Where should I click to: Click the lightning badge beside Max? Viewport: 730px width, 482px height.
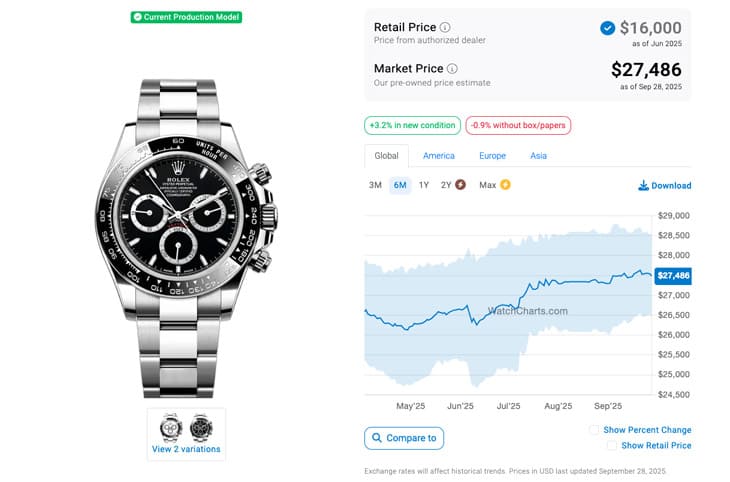505,185
